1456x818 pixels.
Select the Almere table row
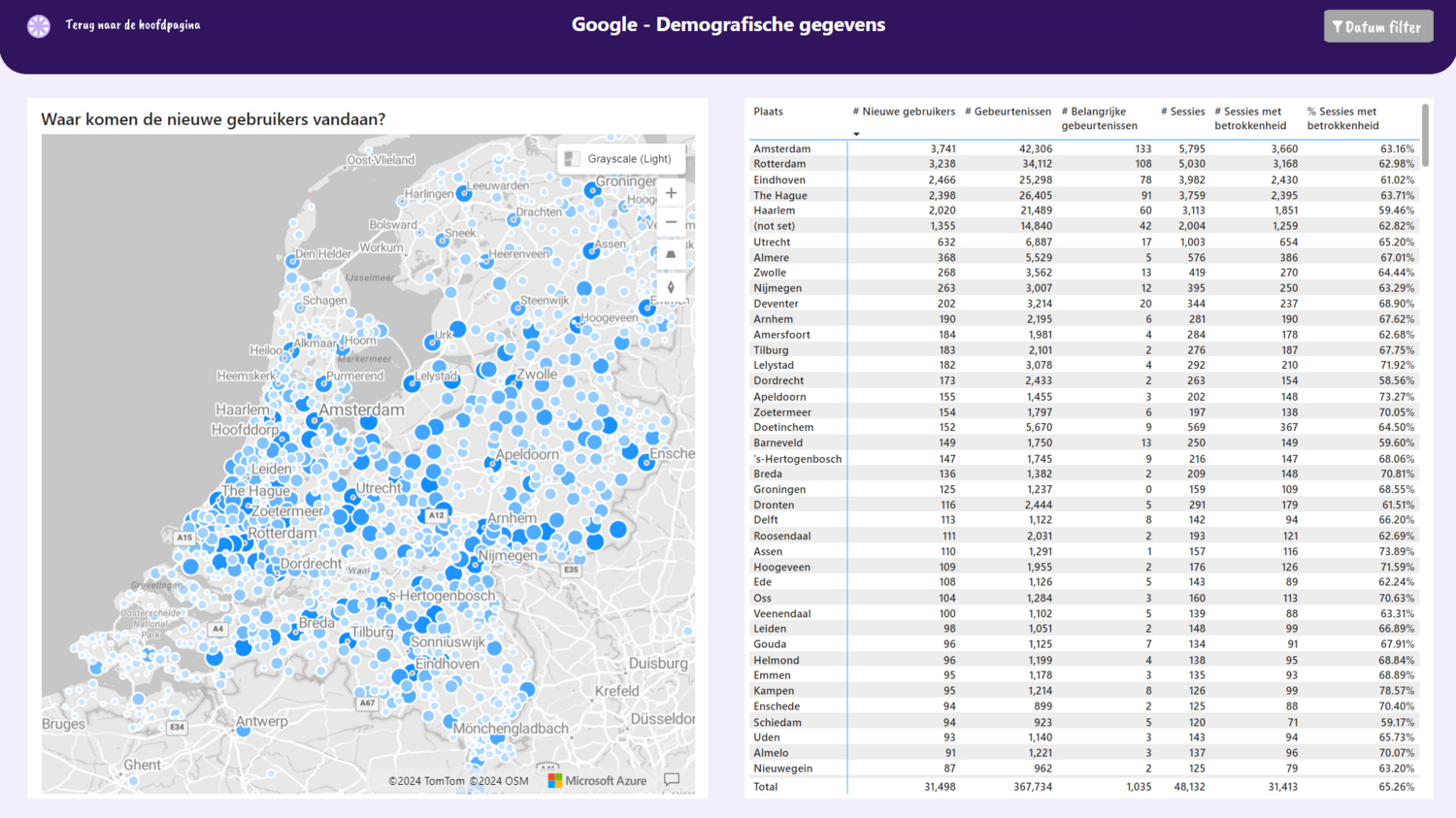(x=1084, y=257)
